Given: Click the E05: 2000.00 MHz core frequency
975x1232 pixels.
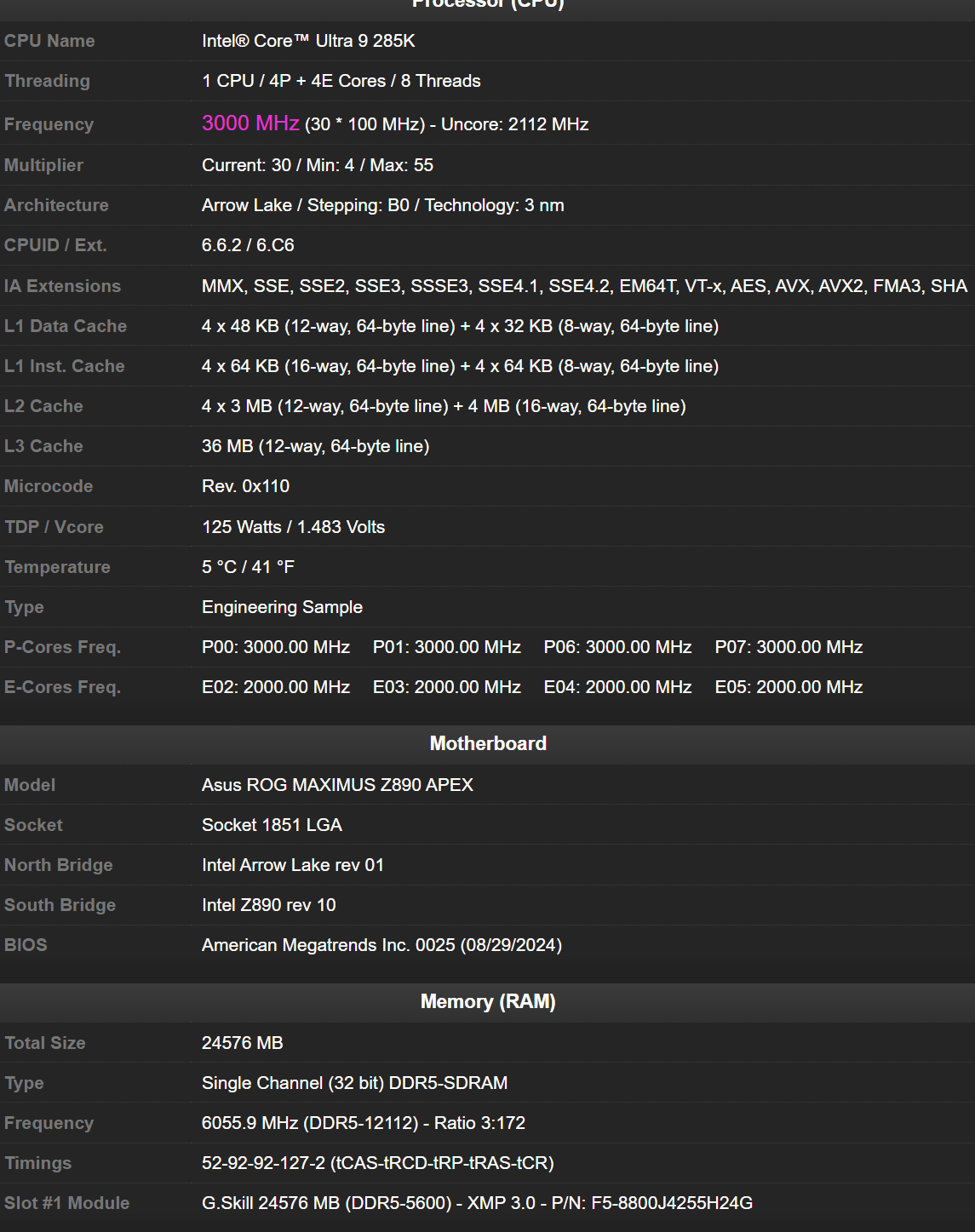Looking at the screenshot, I should tap(789, 687).
